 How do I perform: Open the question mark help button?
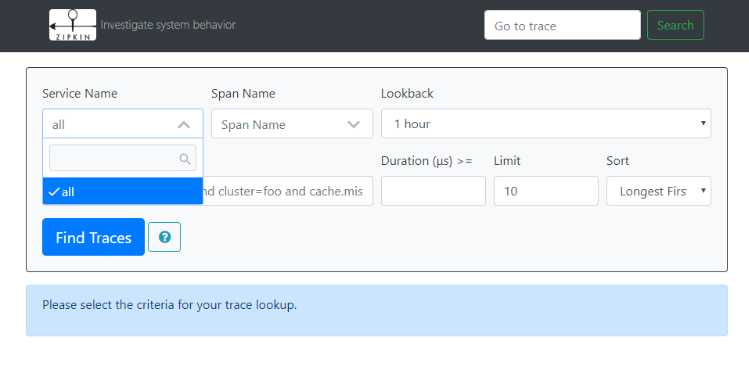[164, 237]
